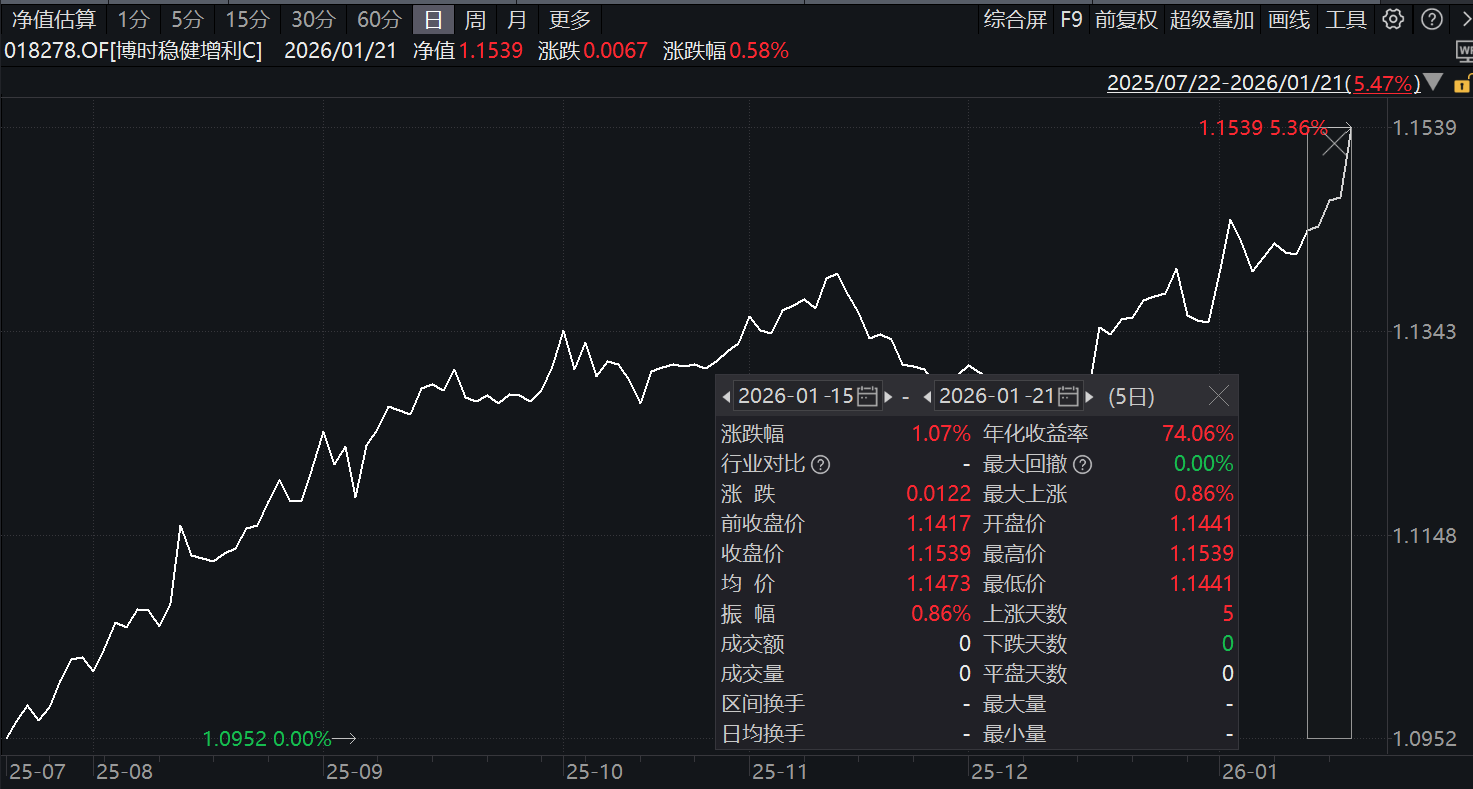Viewport: 1473px width, 789px height.
Task: Step the end date 2026-01-21 back one day
Action: click(x=927, y=397)
